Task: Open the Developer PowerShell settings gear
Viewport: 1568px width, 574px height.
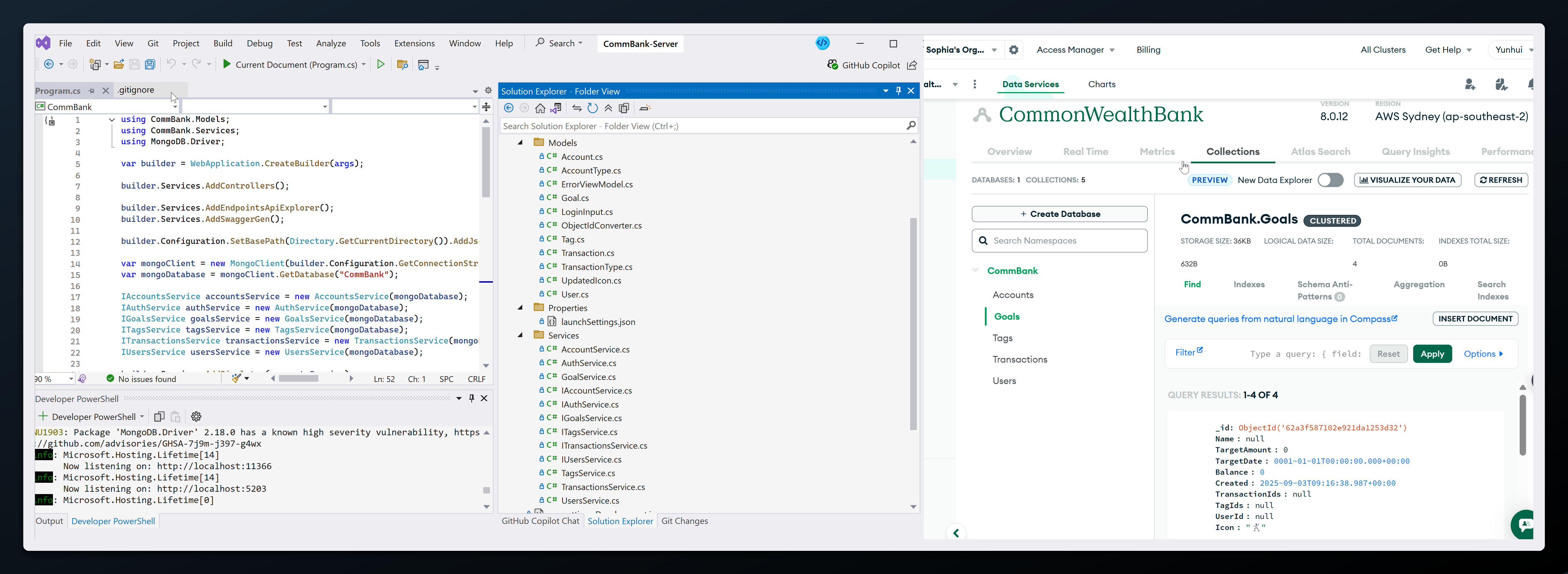Action: 196,417
